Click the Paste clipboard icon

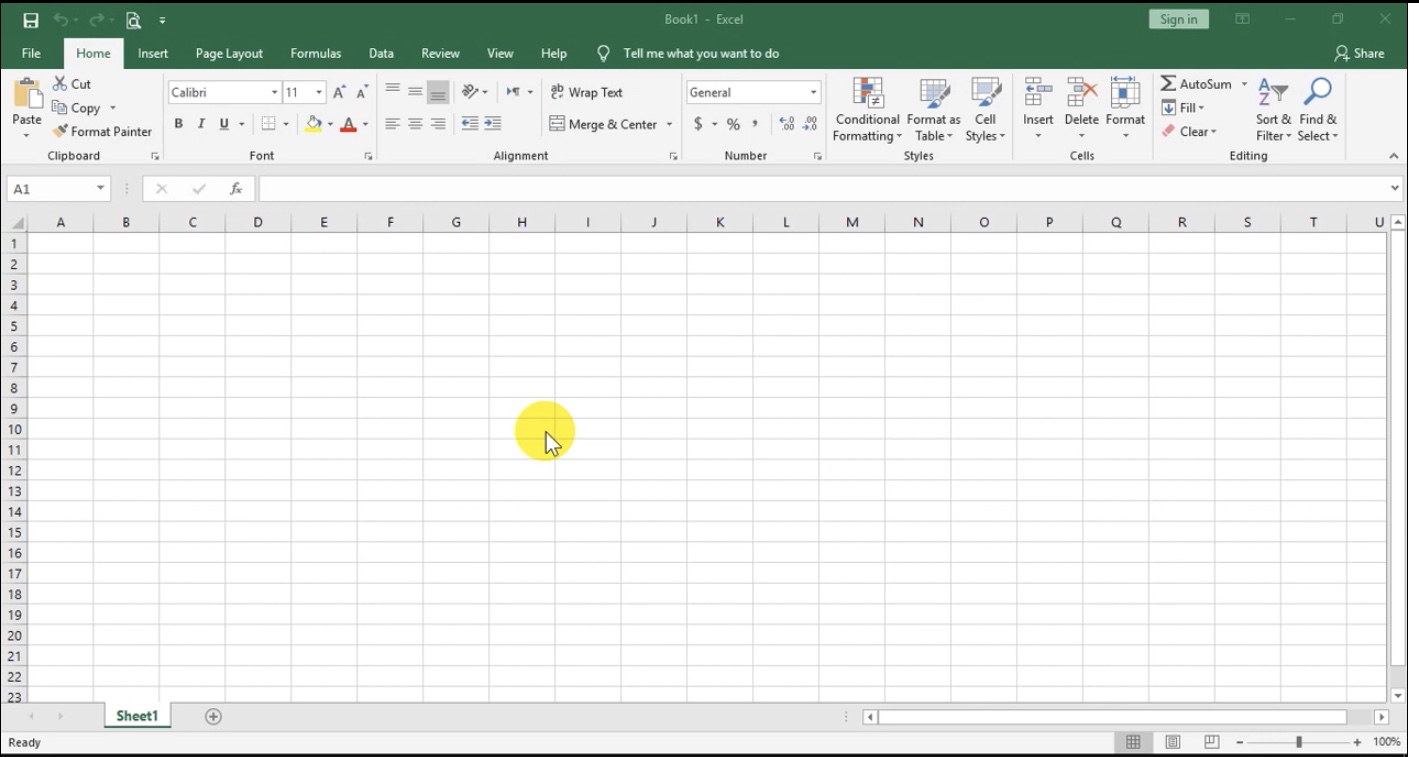[x=27, y=93]
